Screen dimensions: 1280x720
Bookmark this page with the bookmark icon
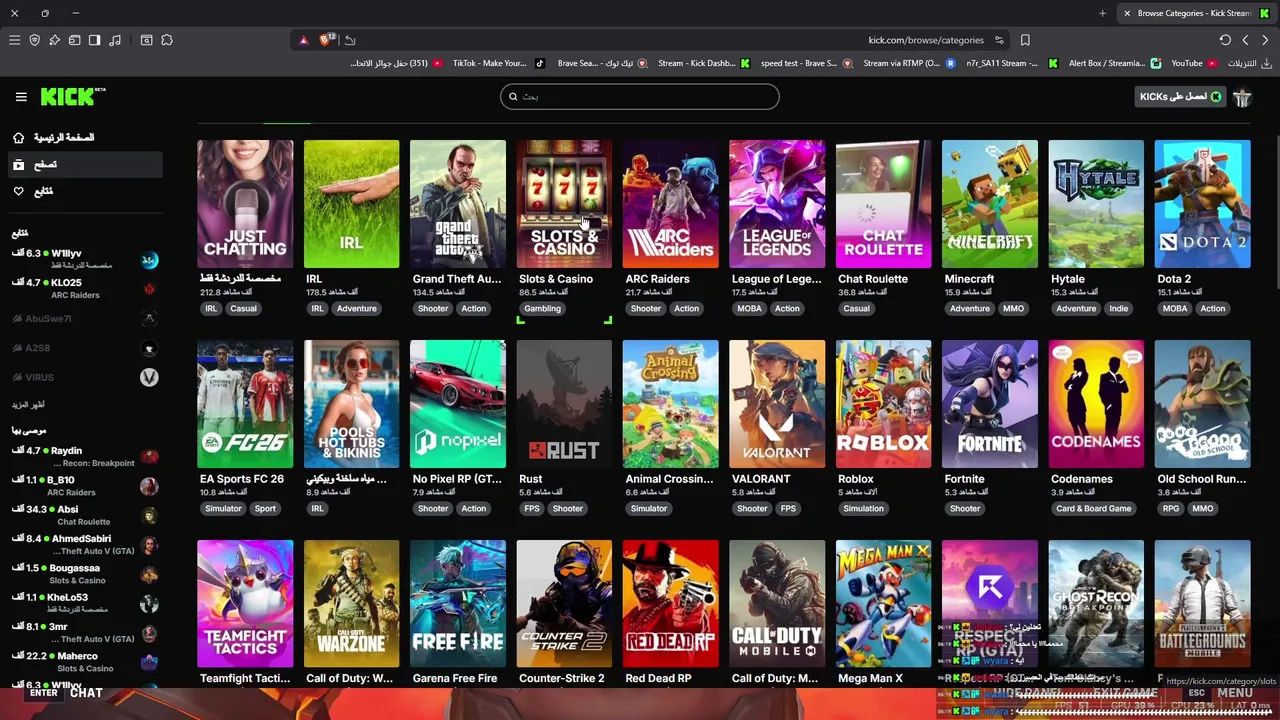point(1025,40)
